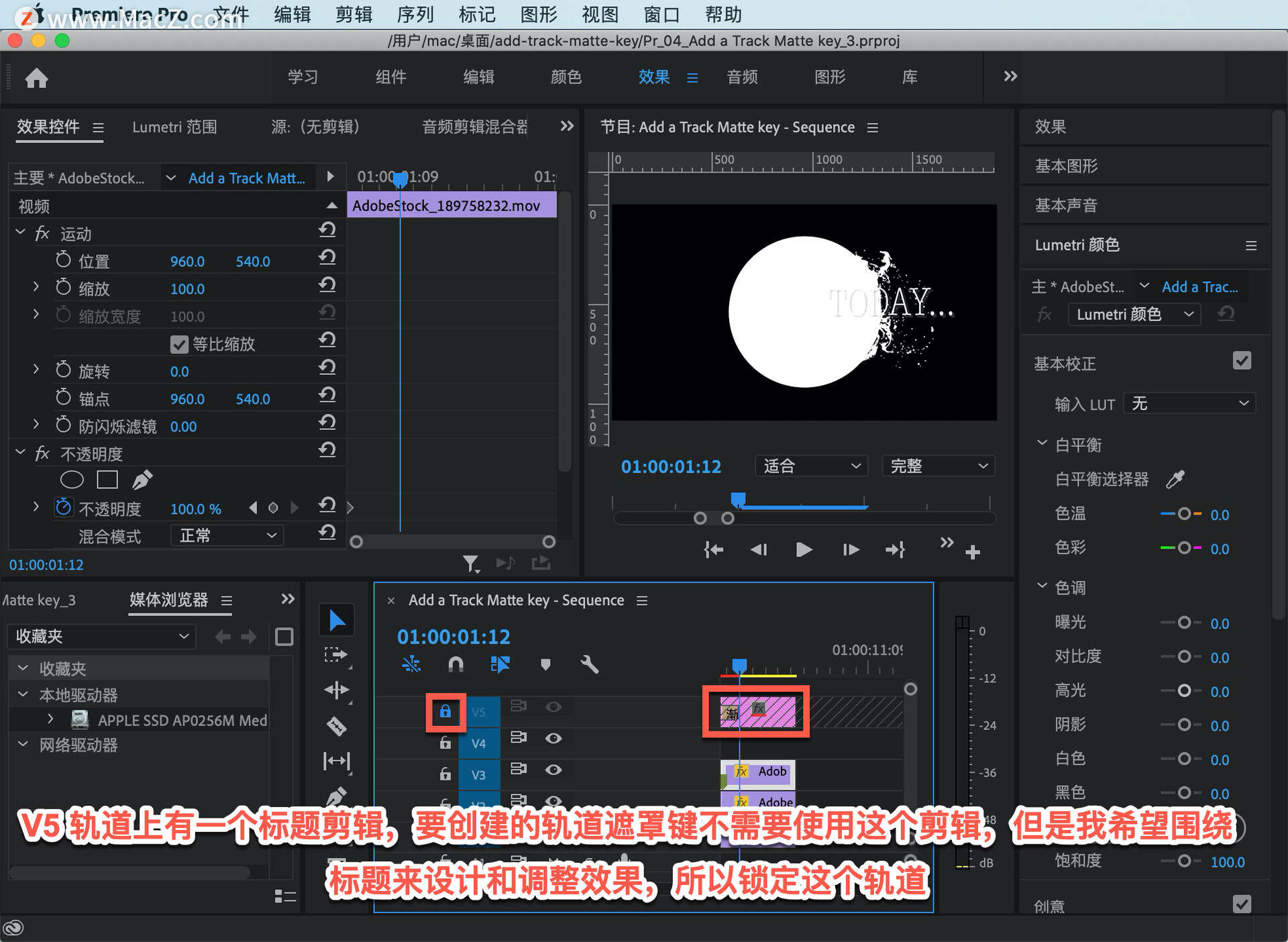Click the Home icon
Image resolution: width=1288 pixels, height=942 pixels.
coord(36,78)
